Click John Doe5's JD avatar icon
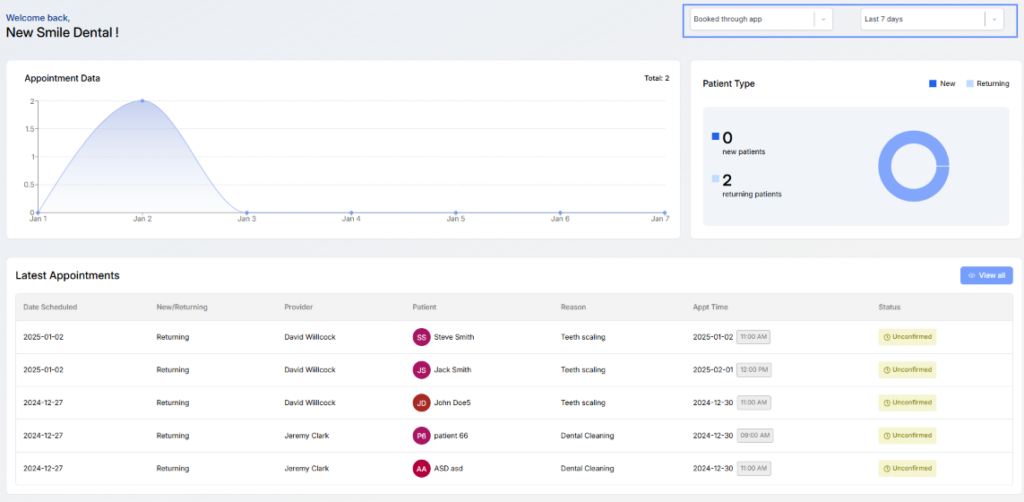Viewport: 1024px width, 502px height. (x=421, y=403)
